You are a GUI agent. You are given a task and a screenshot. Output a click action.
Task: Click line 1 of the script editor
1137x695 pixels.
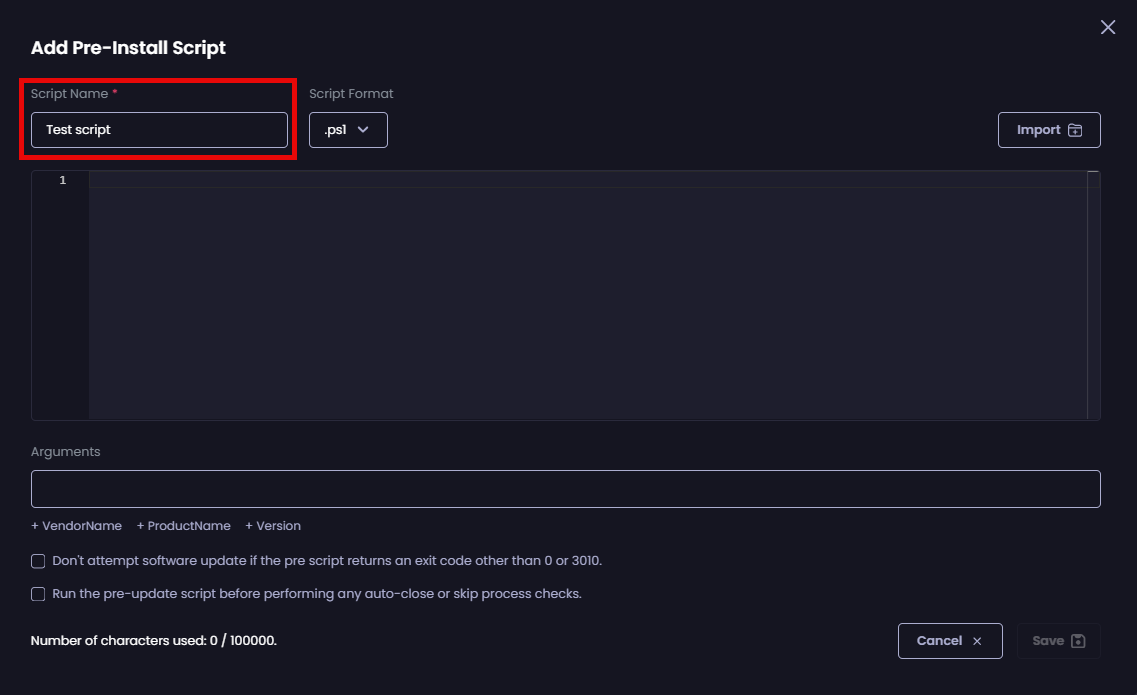(300, 180)
